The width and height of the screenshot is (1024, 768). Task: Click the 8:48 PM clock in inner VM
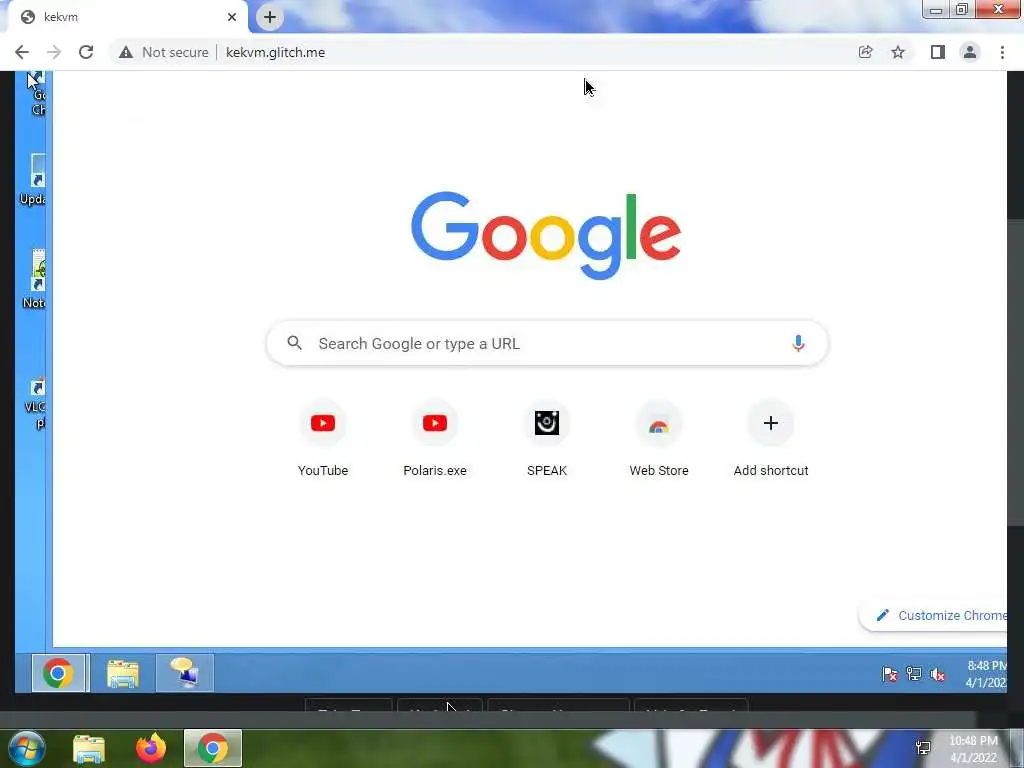pyautogui.click(x=986, y=674)
